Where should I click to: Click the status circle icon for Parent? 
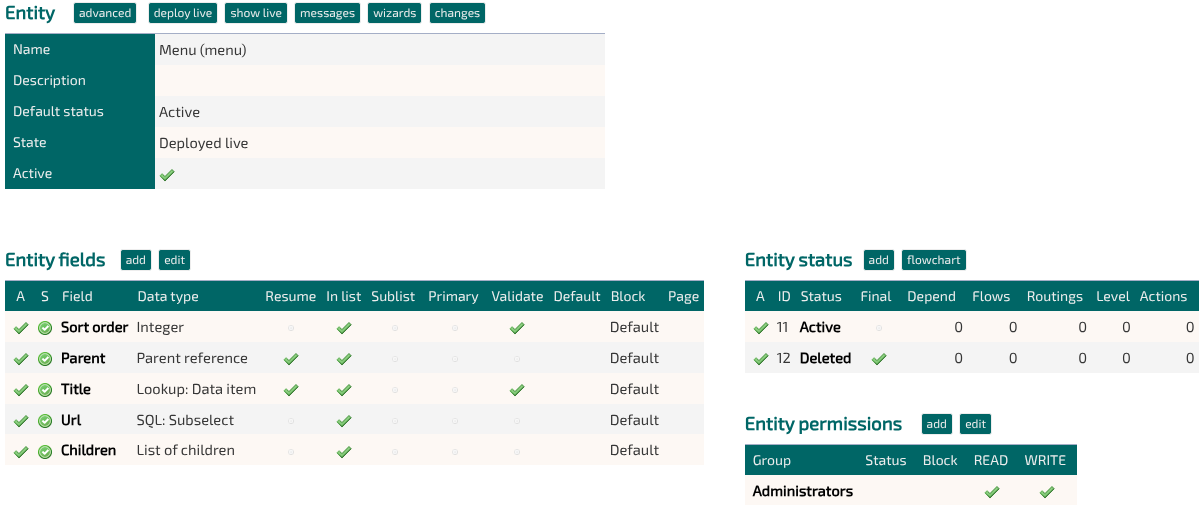click(x=45, y=359)
